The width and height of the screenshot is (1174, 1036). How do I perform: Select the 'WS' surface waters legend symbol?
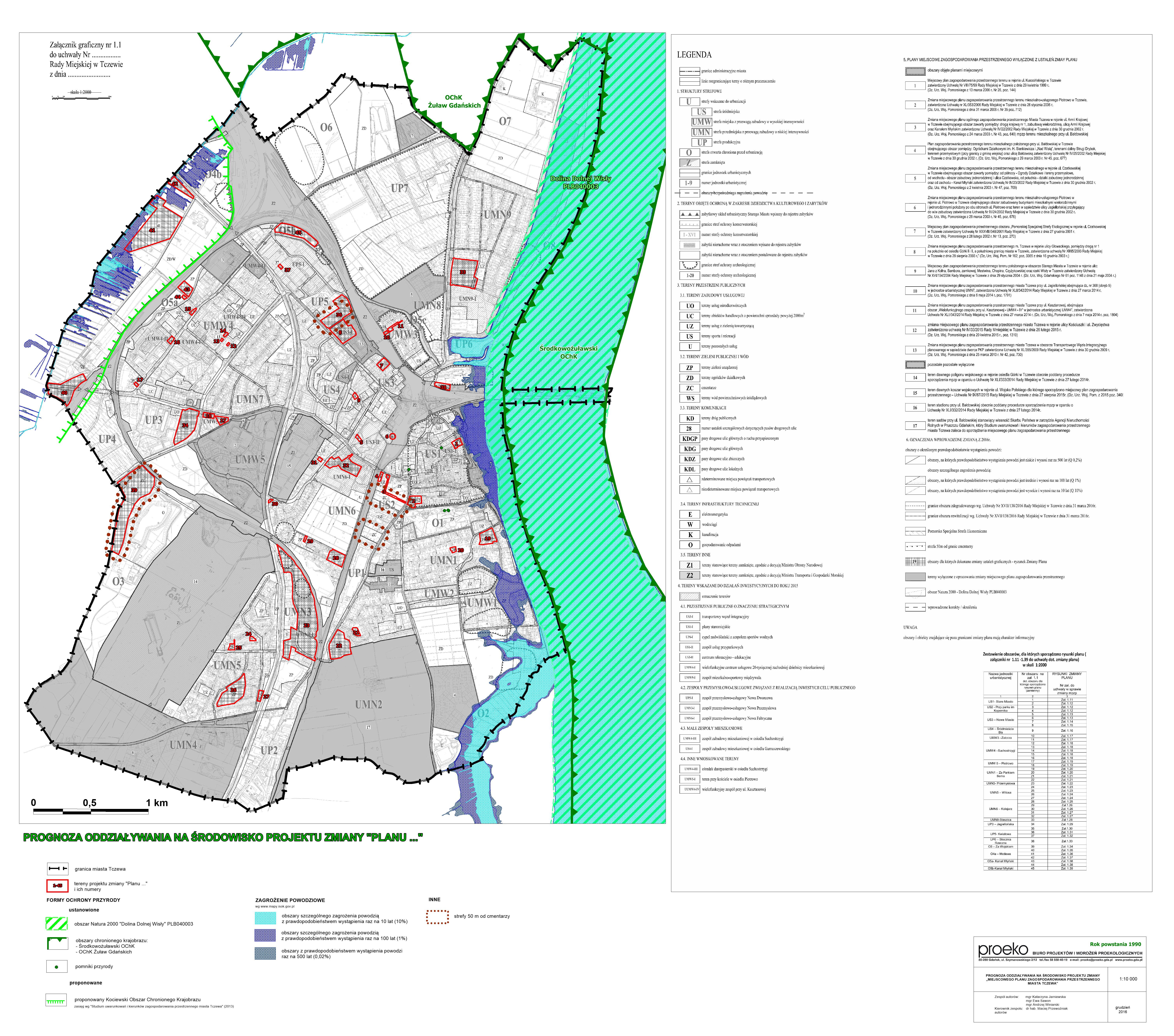click(690, 399)
